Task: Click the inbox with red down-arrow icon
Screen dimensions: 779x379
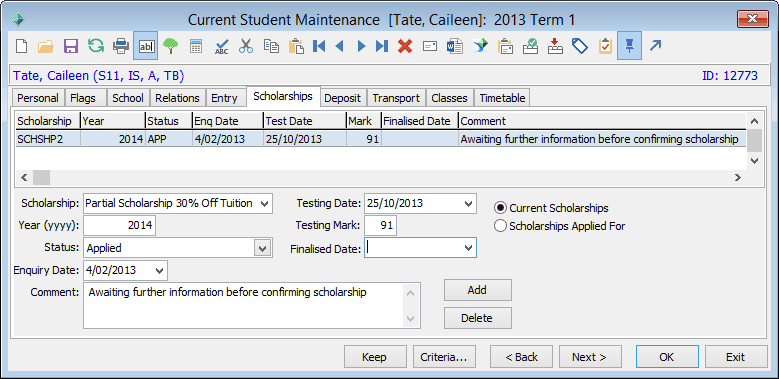Action: pos(555,46)
